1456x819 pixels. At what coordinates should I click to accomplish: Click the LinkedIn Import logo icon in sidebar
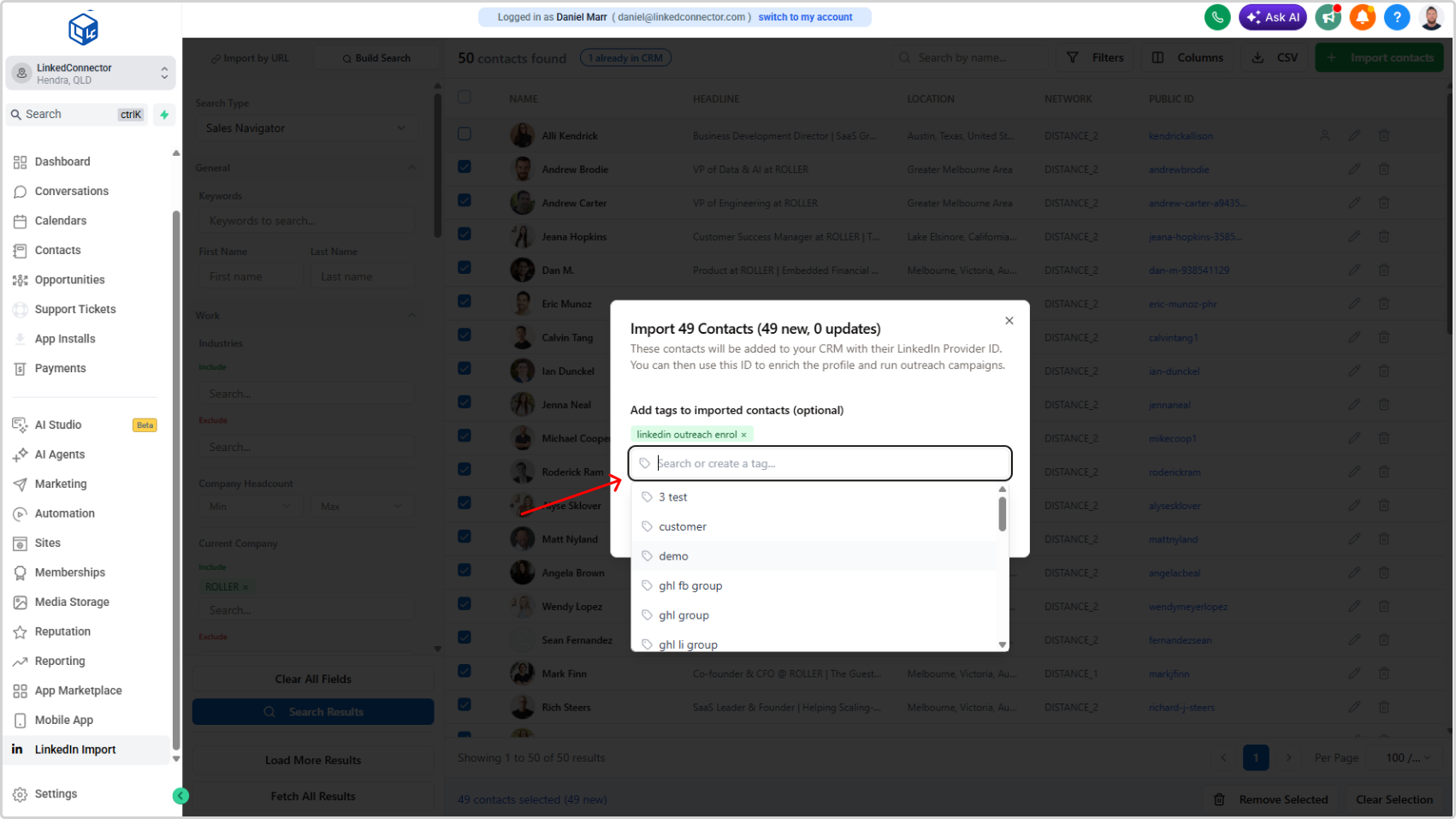17,749
